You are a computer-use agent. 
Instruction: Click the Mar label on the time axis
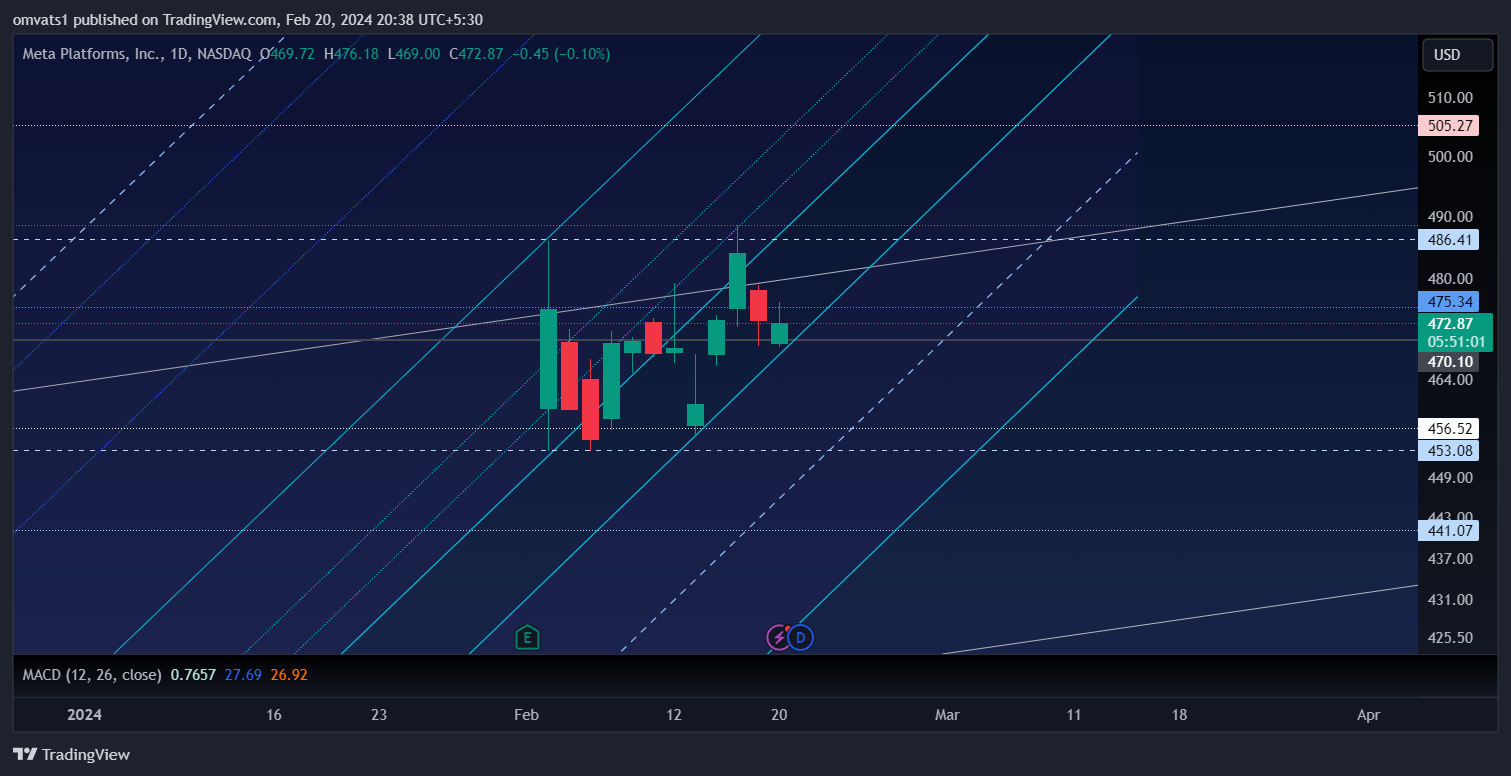(947, 715)
